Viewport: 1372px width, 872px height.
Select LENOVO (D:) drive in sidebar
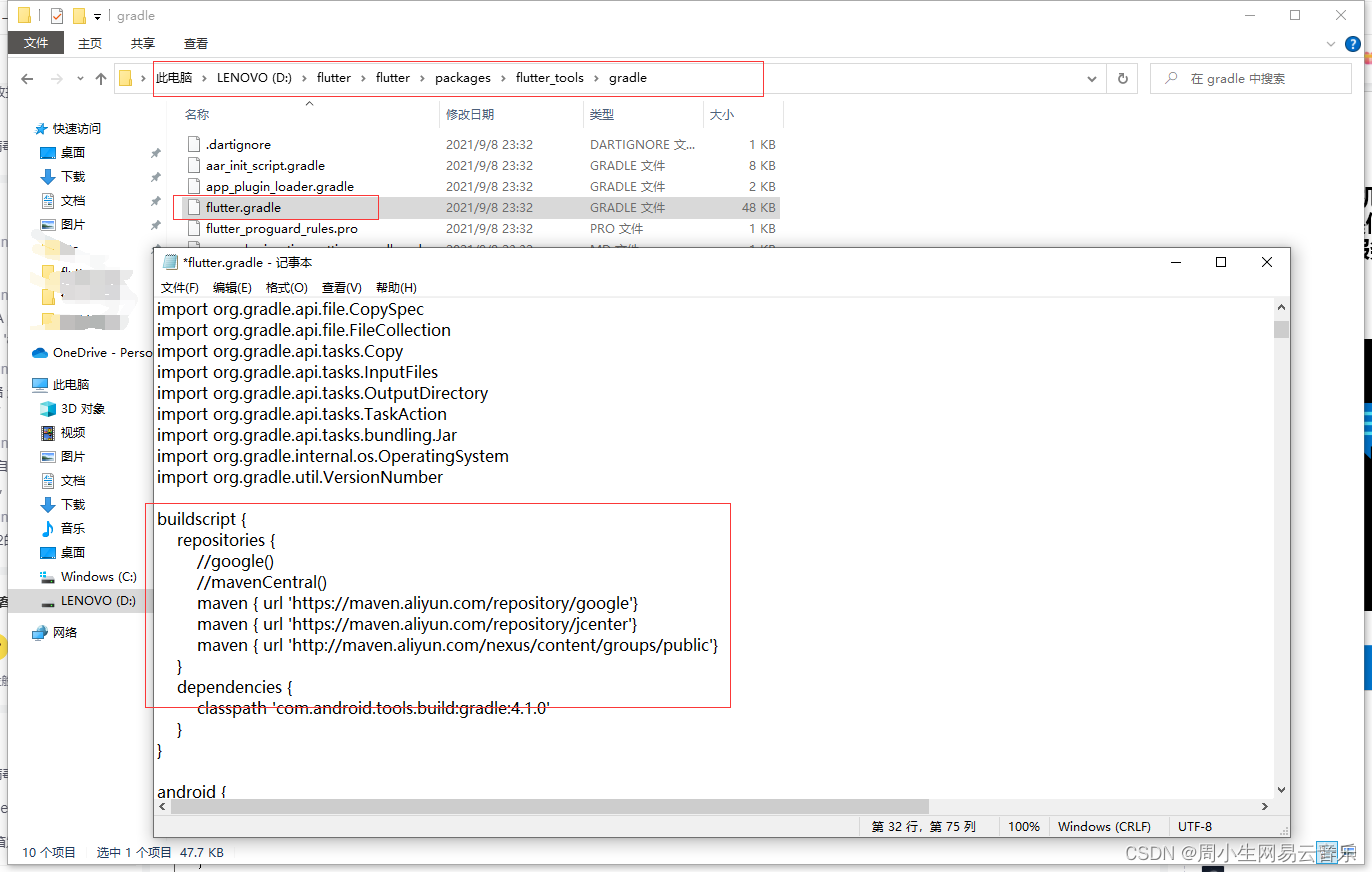point(97,601)
